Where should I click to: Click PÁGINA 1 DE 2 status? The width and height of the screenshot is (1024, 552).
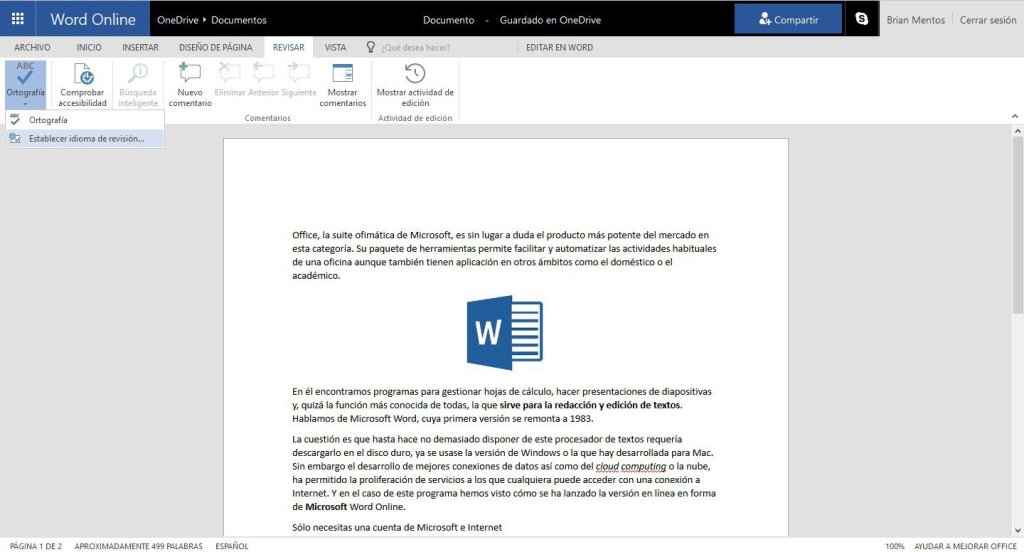tap(36, 546)
